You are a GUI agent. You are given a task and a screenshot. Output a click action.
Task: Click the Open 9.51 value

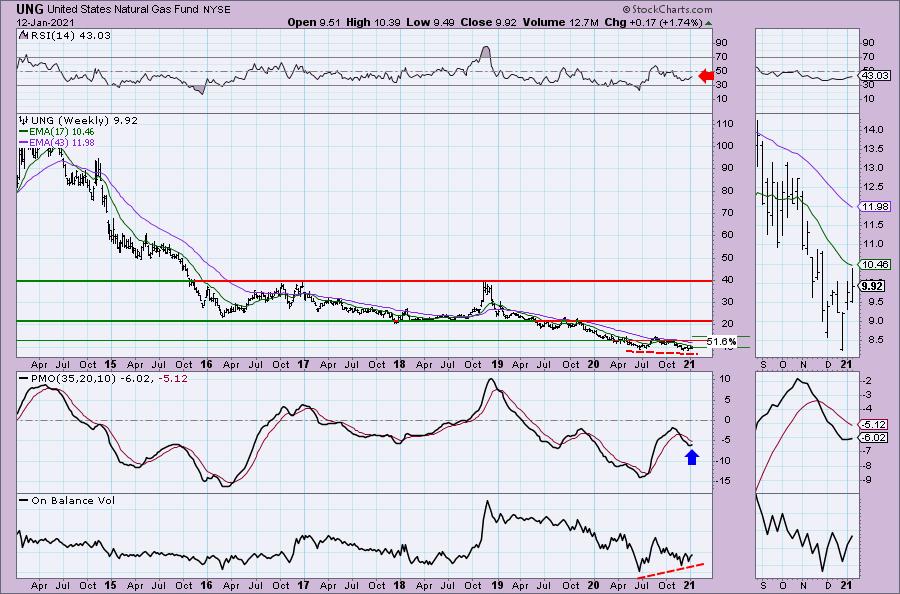click(x=315, y=22)
